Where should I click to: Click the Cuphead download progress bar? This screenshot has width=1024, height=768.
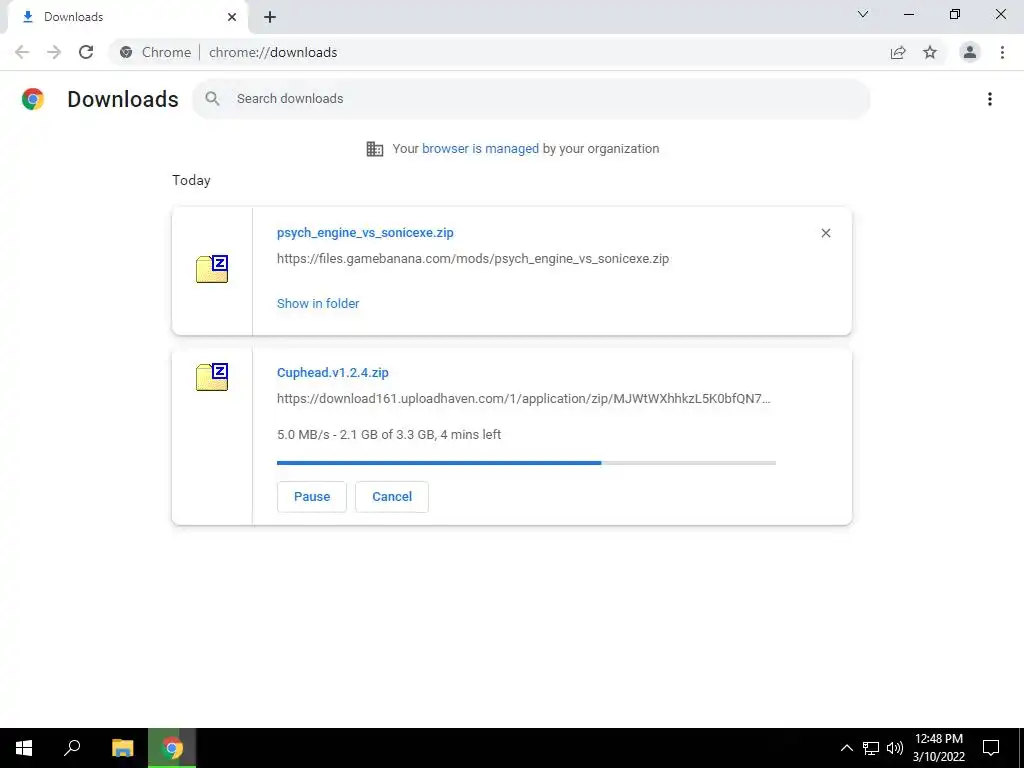526,463
